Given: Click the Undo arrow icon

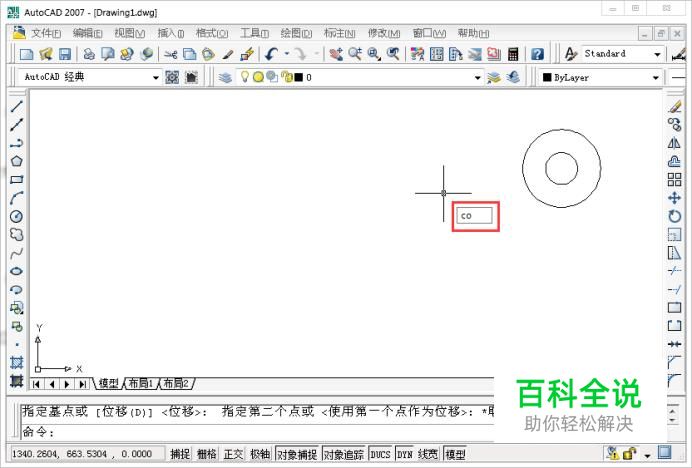Looking at the screenshot, I should [271, 54].
